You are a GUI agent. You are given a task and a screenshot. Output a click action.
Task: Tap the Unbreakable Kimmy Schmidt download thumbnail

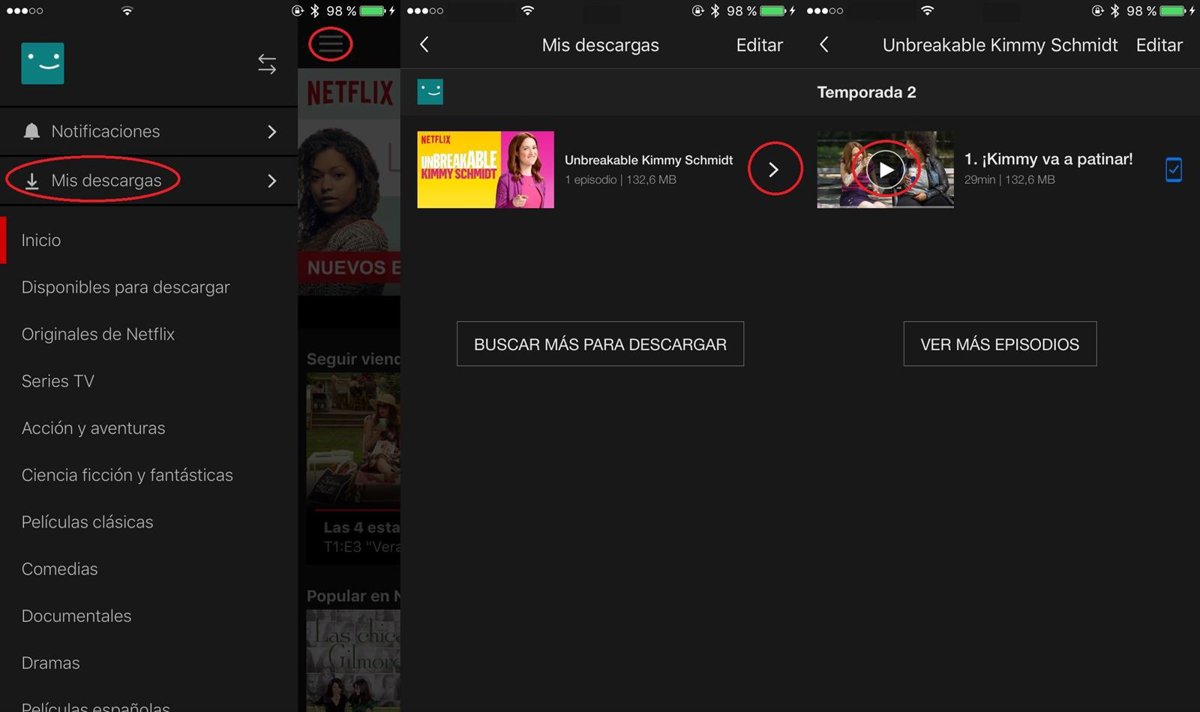tap(485, 169)
